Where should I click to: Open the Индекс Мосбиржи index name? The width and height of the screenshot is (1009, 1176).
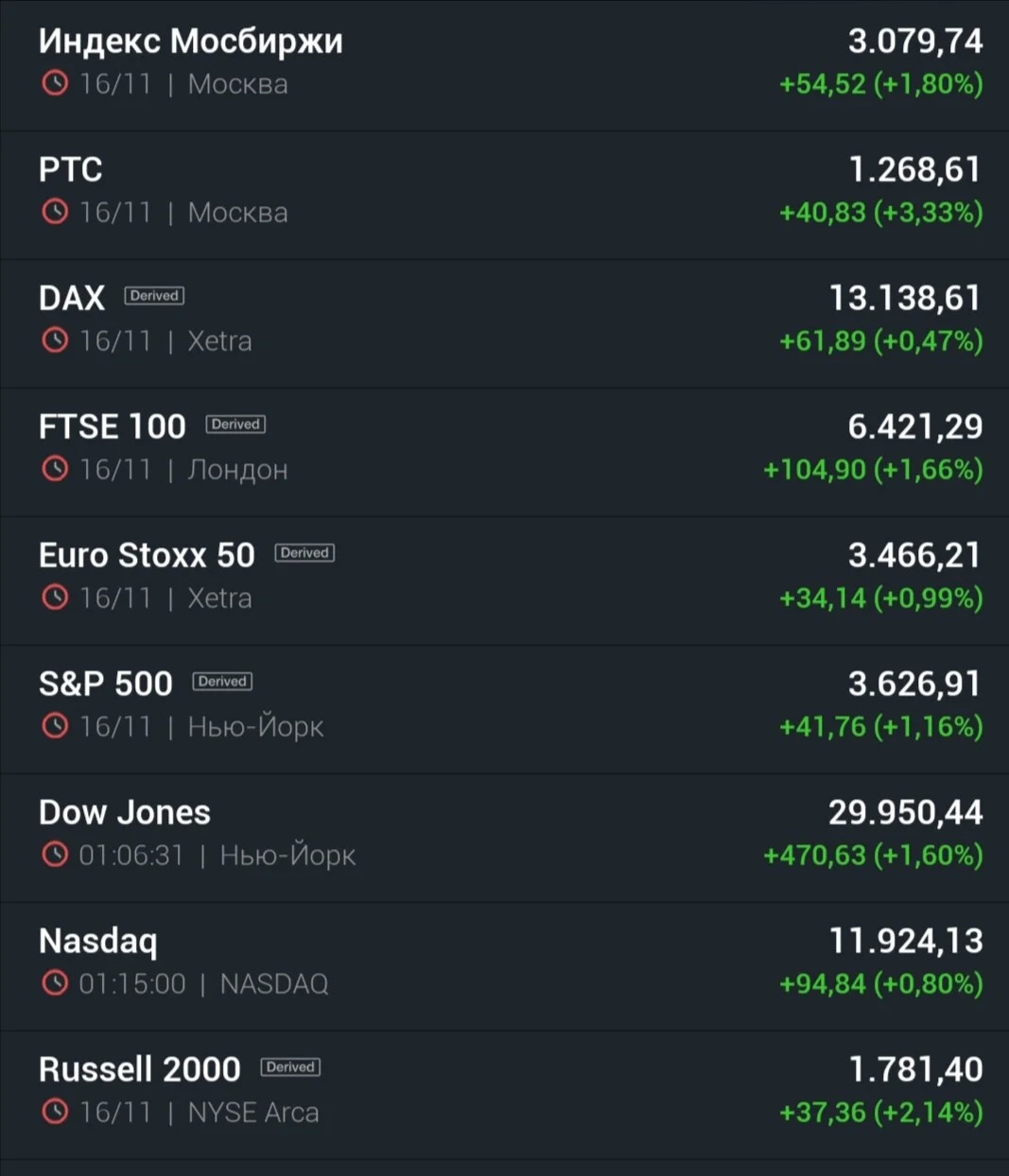191,42
